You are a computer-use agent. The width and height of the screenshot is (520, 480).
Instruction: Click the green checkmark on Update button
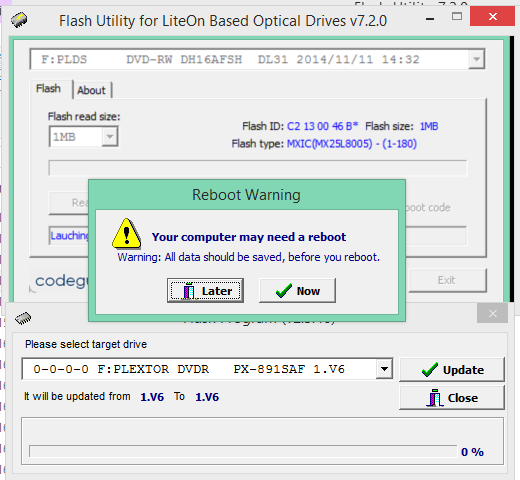tap(430, 370)
